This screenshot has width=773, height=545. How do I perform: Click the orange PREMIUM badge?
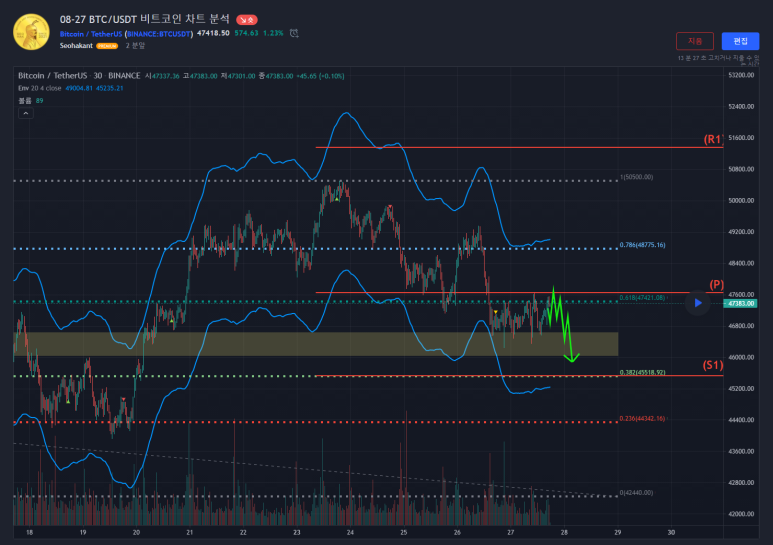click(x=107, y=46)
